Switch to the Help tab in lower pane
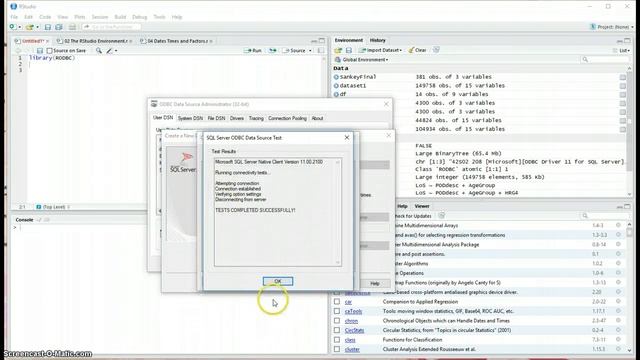The image size is (640, 360). point(402,206)
